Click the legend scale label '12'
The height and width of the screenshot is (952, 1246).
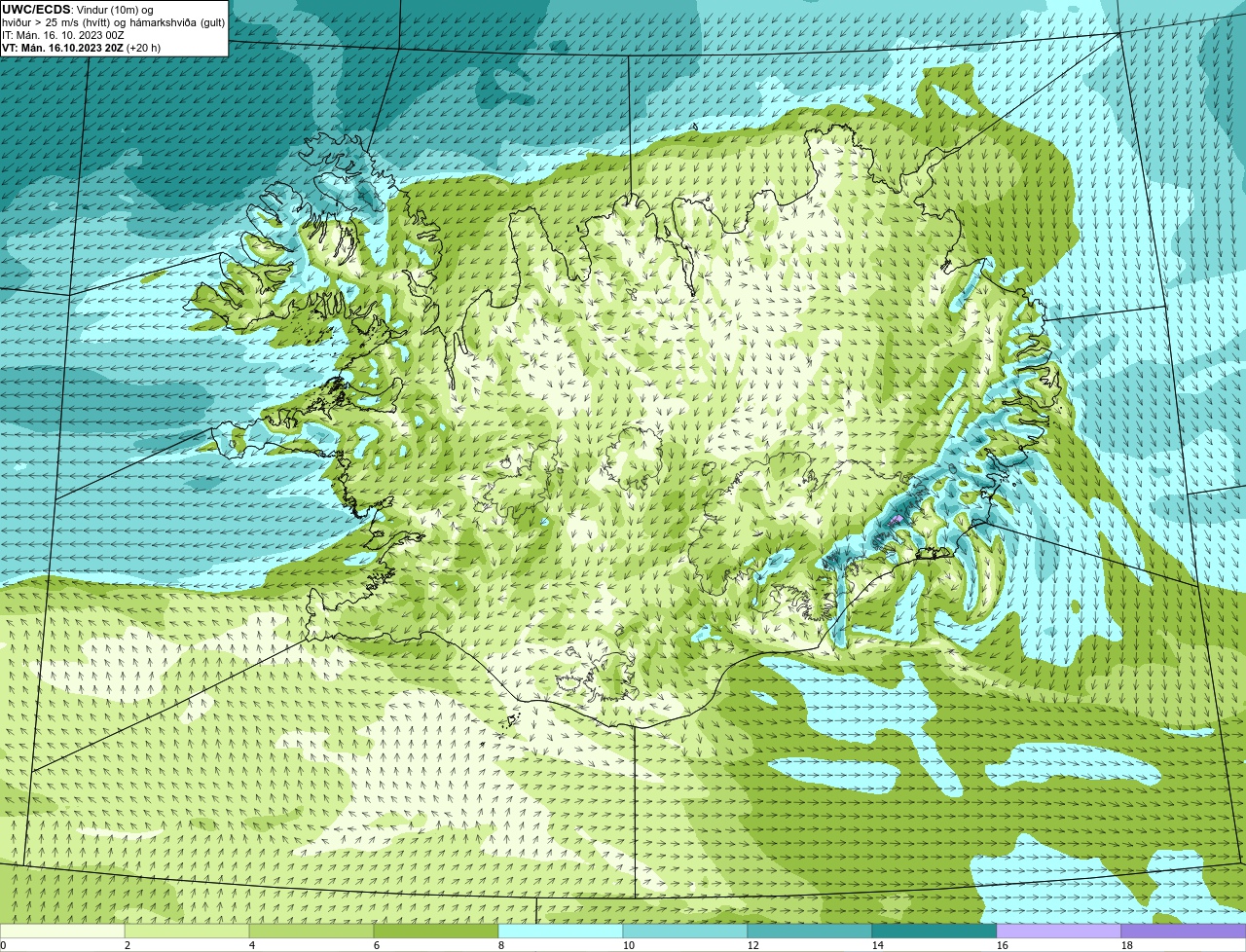pyautogui.click(x=752, y=945)
